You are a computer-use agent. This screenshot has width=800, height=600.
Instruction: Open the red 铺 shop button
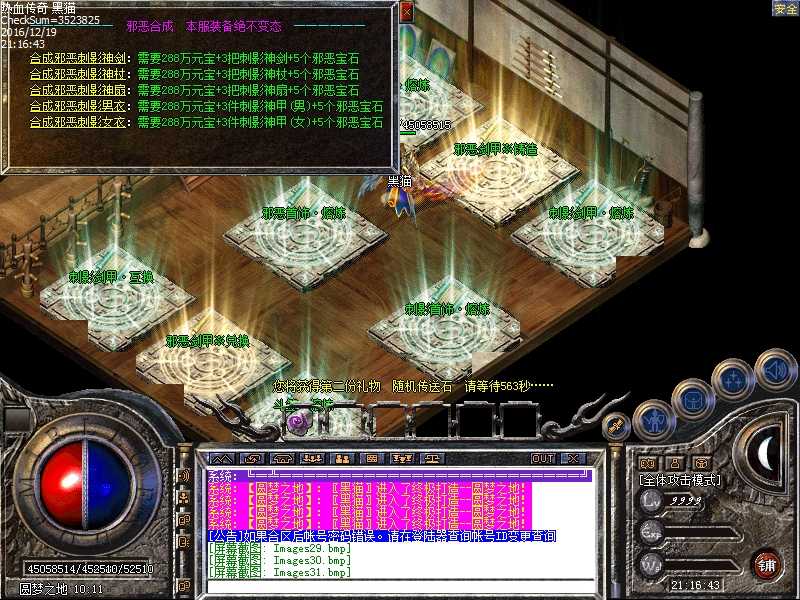pos(767,565)
